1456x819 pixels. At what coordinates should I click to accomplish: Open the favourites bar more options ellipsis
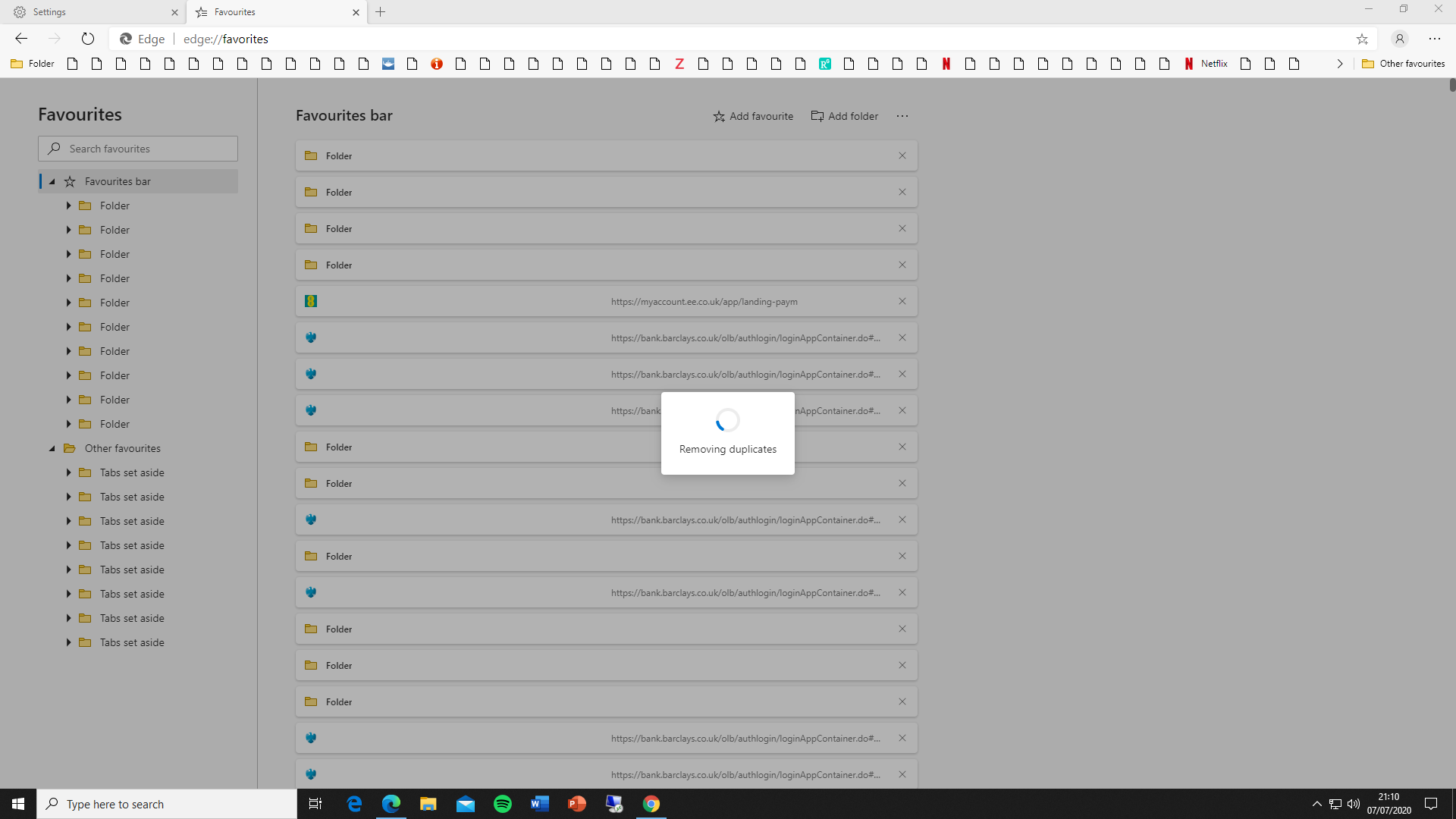coord(902,116)
